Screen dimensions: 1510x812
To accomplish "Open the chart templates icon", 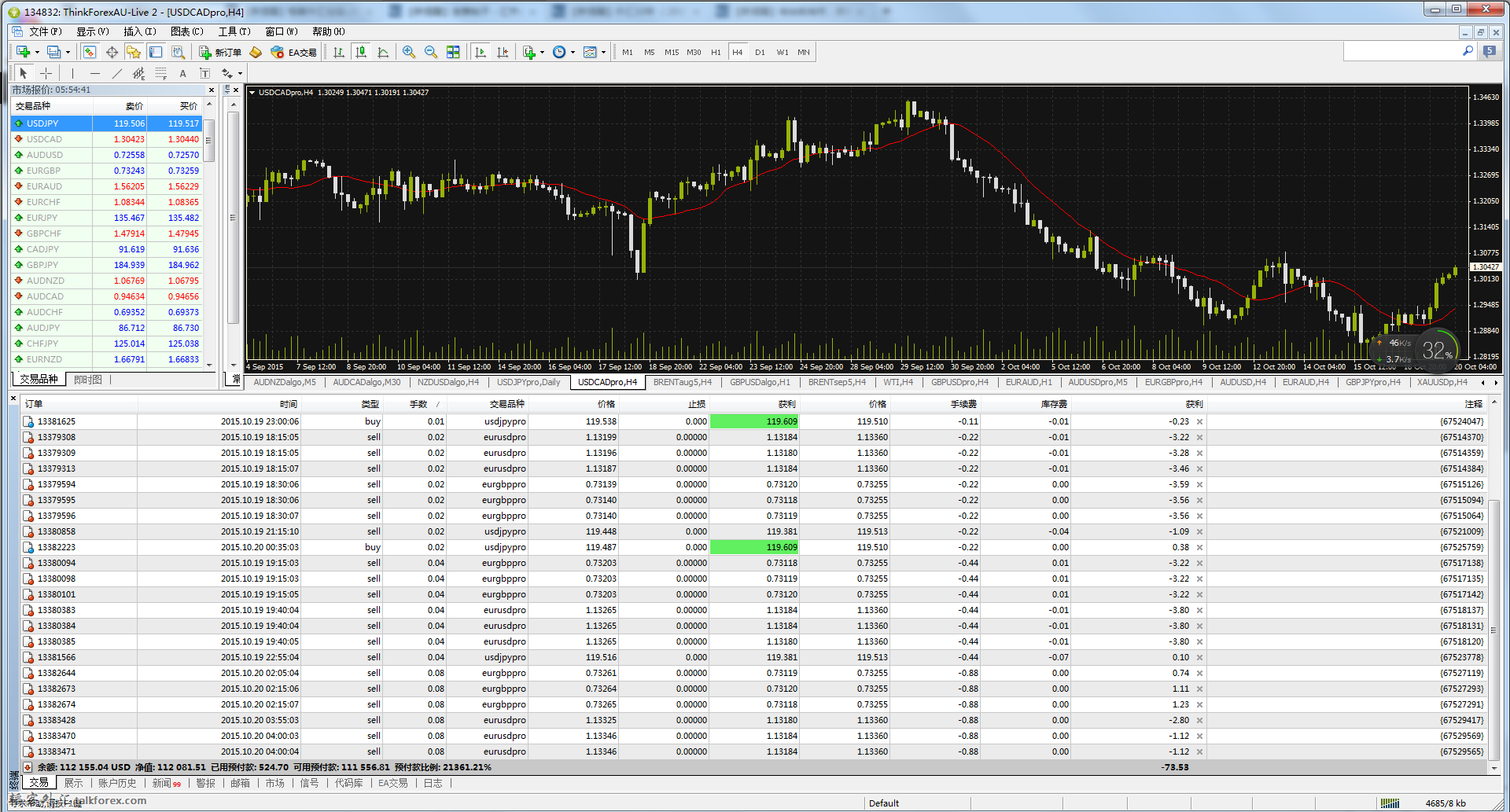I will [x=590, y=52].
